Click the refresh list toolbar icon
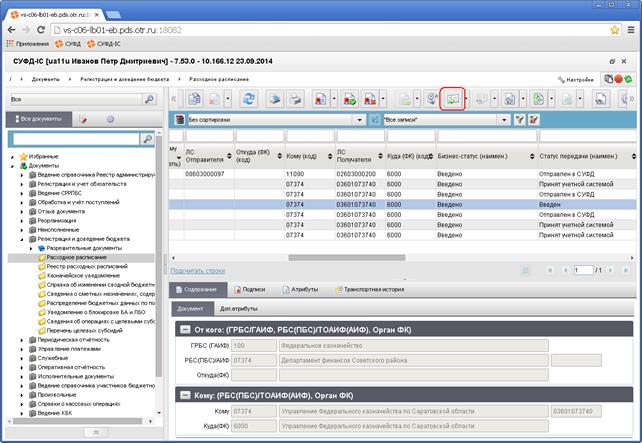 click(248, 99)
